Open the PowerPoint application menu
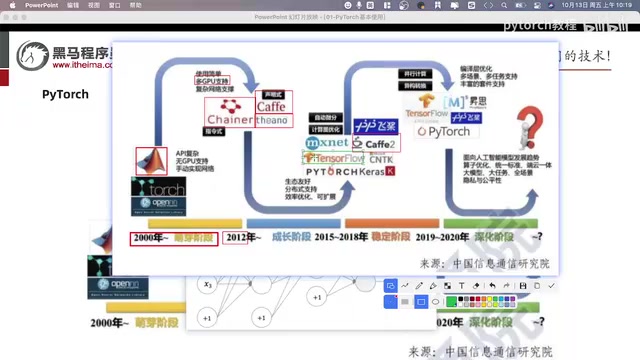 click(42, 5)
